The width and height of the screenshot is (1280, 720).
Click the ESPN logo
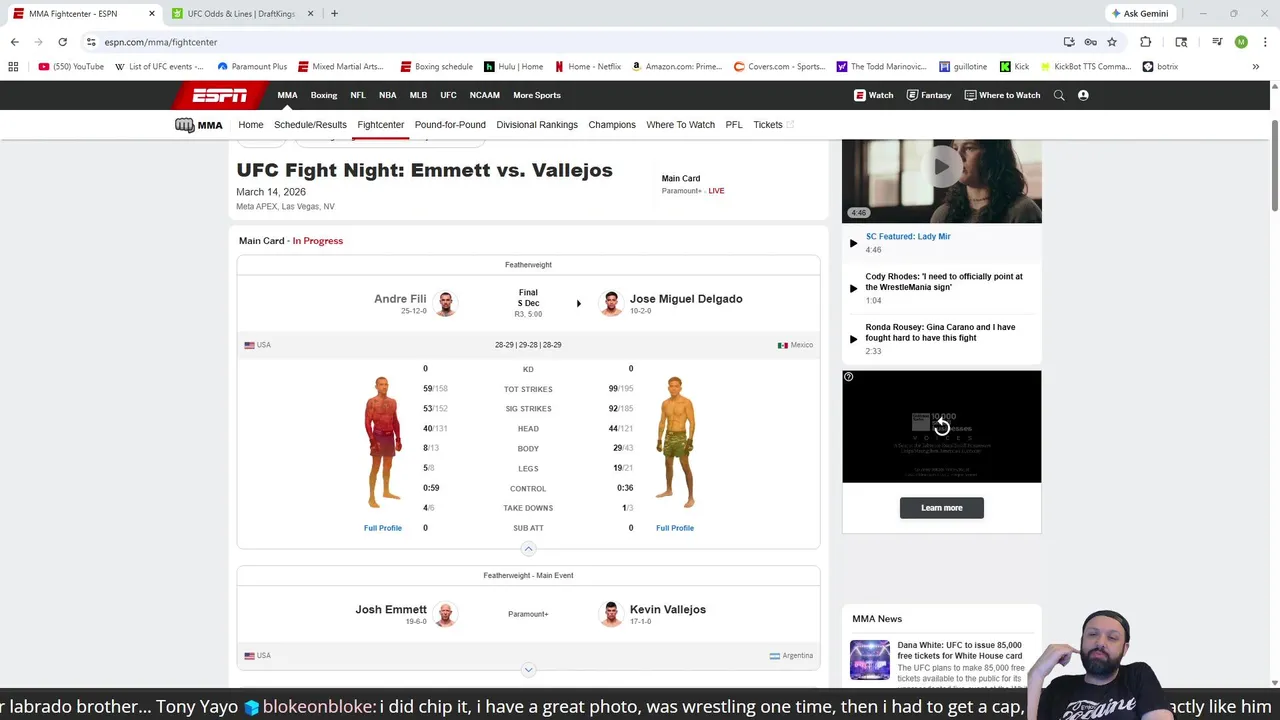pyautogui.click(x=220, y=95)
